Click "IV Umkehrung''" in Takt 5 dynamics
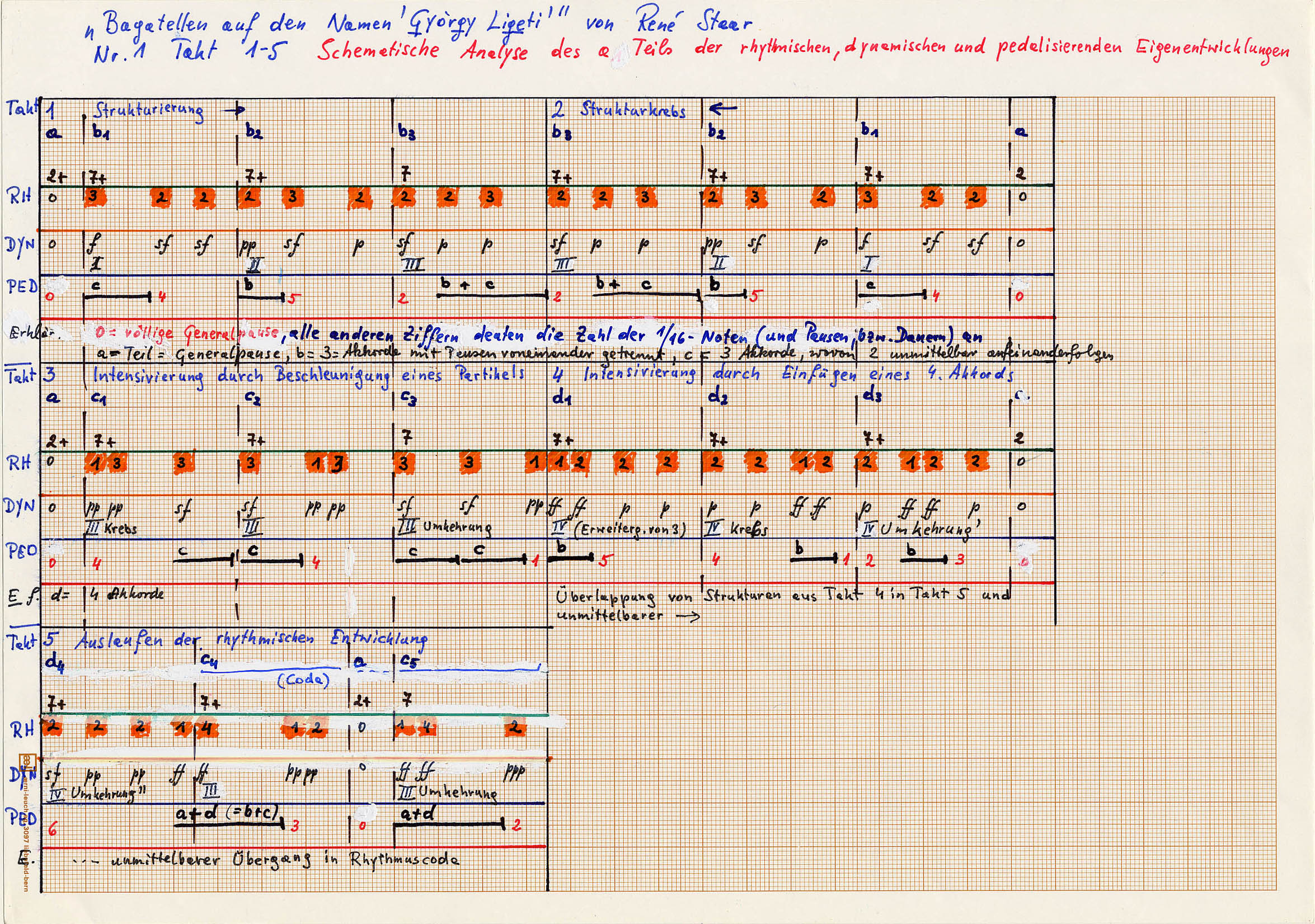The width and height of the screenshot is (1315, 924). pos(98,794)
